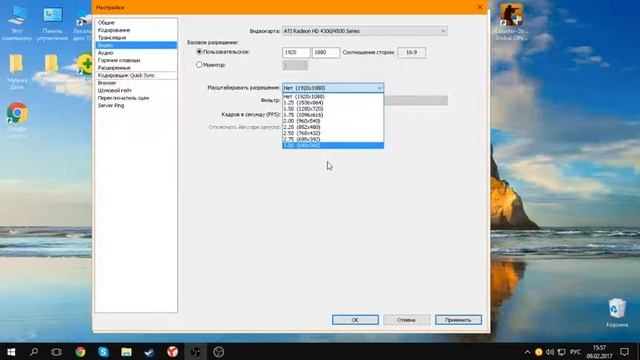Click the disabled monitor number dropdown

pyautogui.click(x=295, y=65)
